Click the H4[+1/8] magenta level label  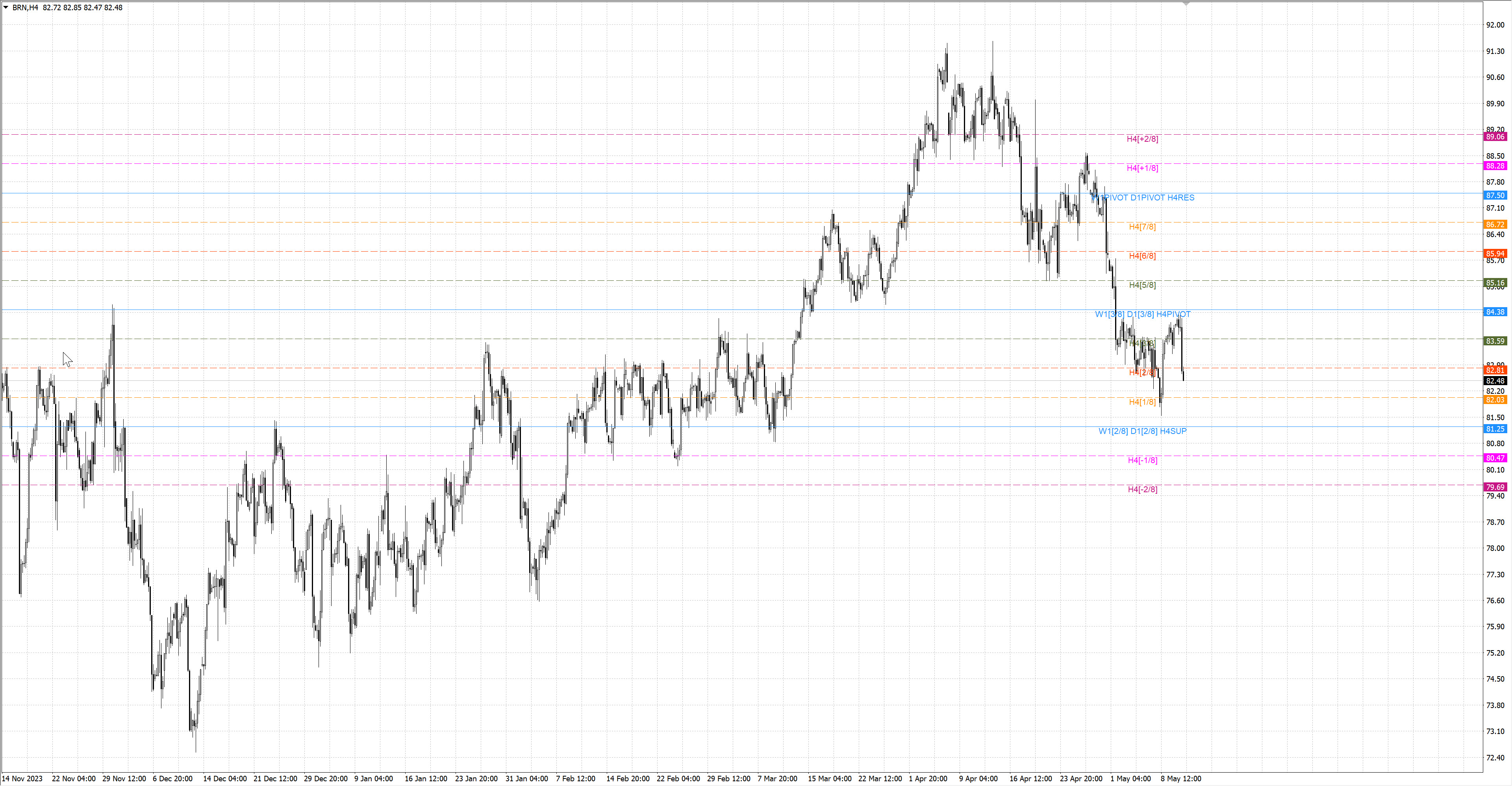[x=1142, y=169]
